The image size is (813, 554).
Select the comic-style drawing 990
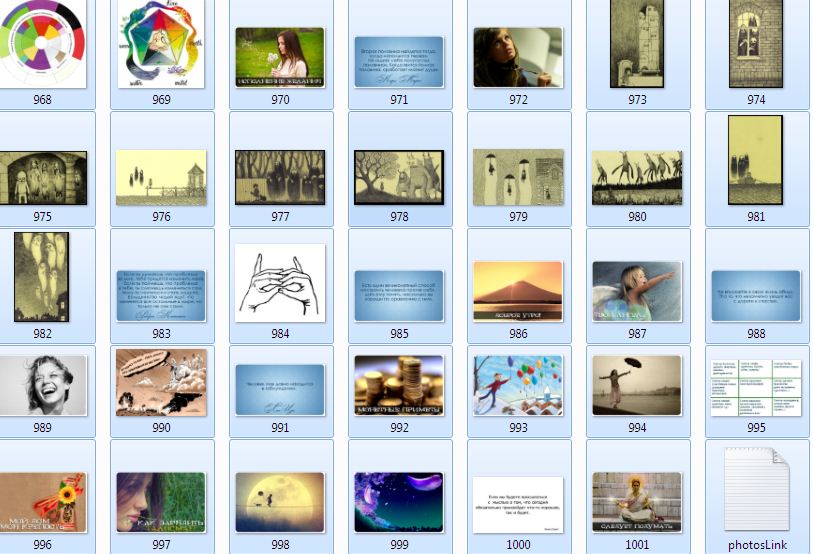point(161,382)
